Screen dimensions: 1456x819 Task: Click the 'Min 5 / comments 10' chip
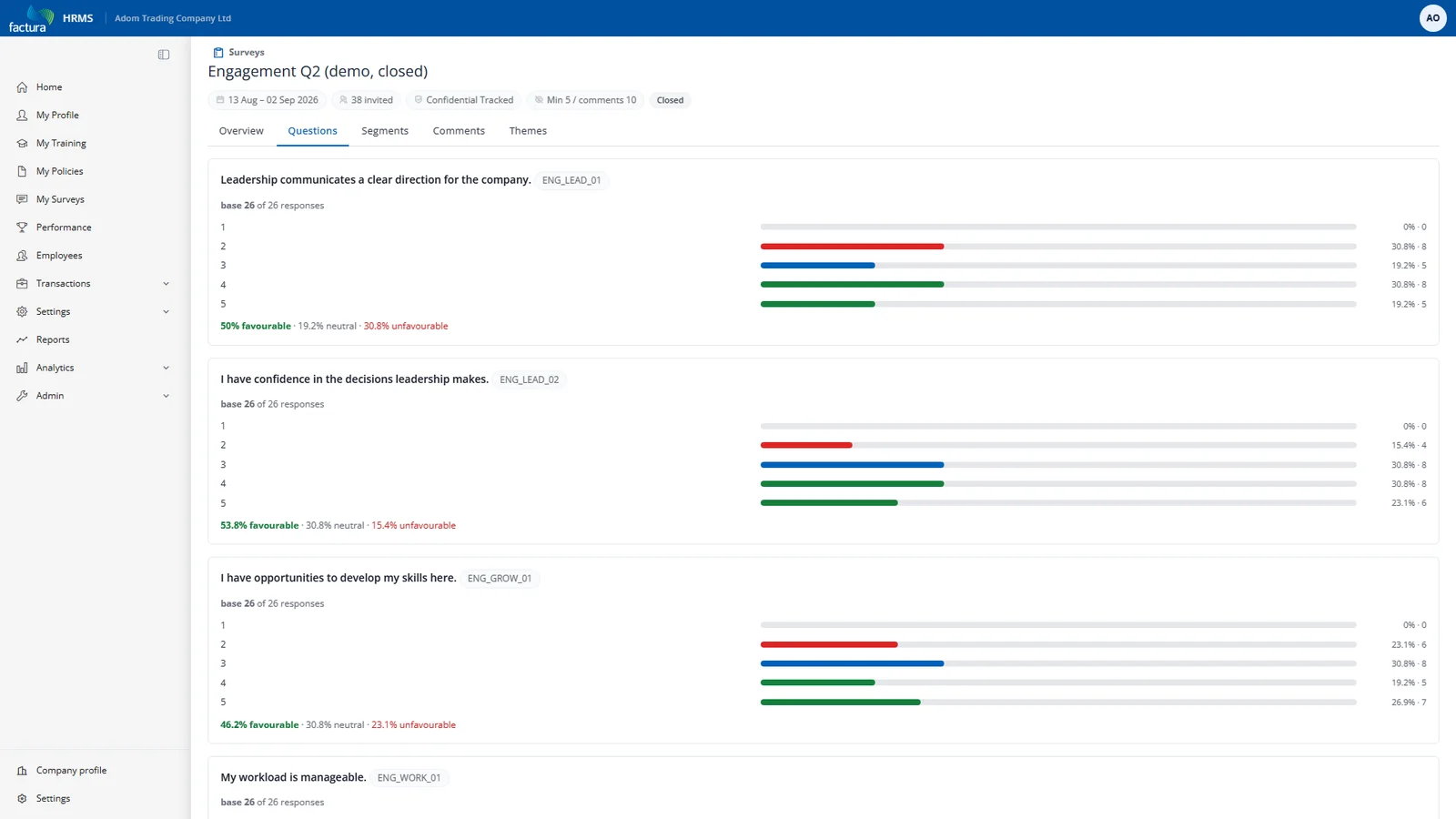(x=585, y=100)
